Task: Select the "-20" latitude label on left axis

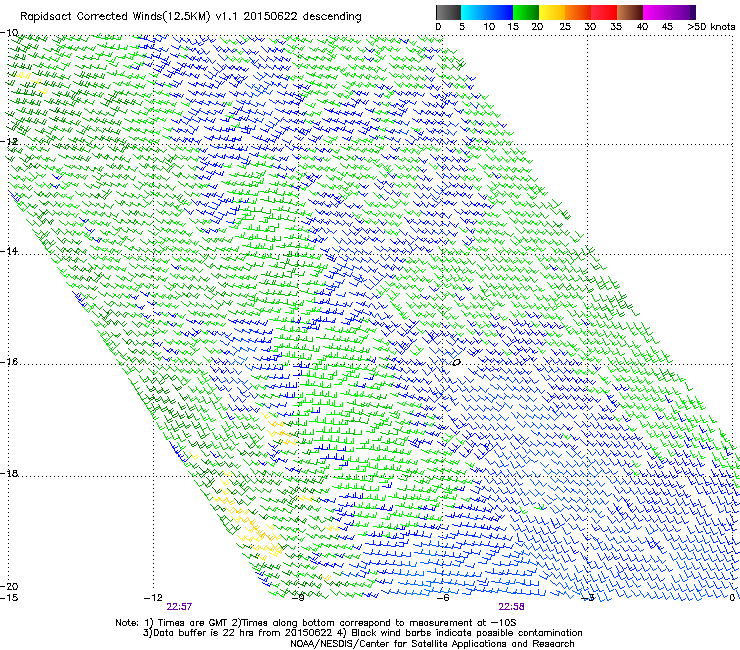Action: click(x=9, y=586)
